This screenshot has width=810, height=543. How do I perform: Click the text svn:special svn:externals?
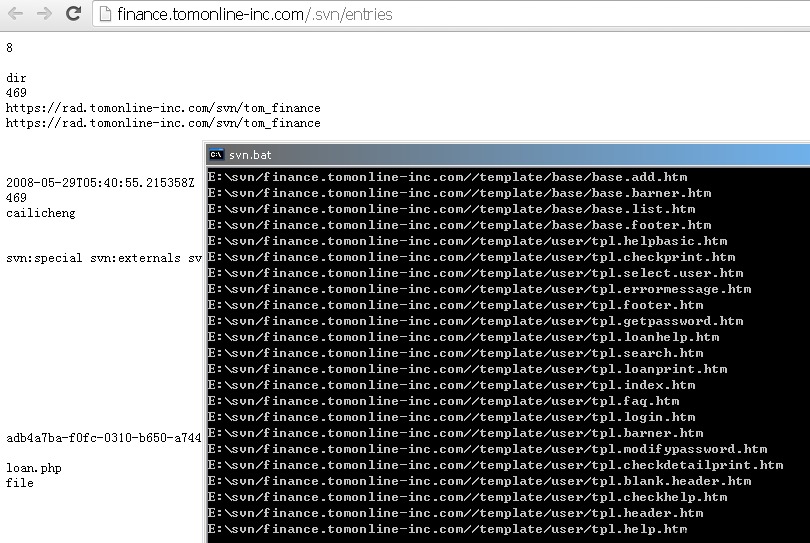(x=94, y=258)
